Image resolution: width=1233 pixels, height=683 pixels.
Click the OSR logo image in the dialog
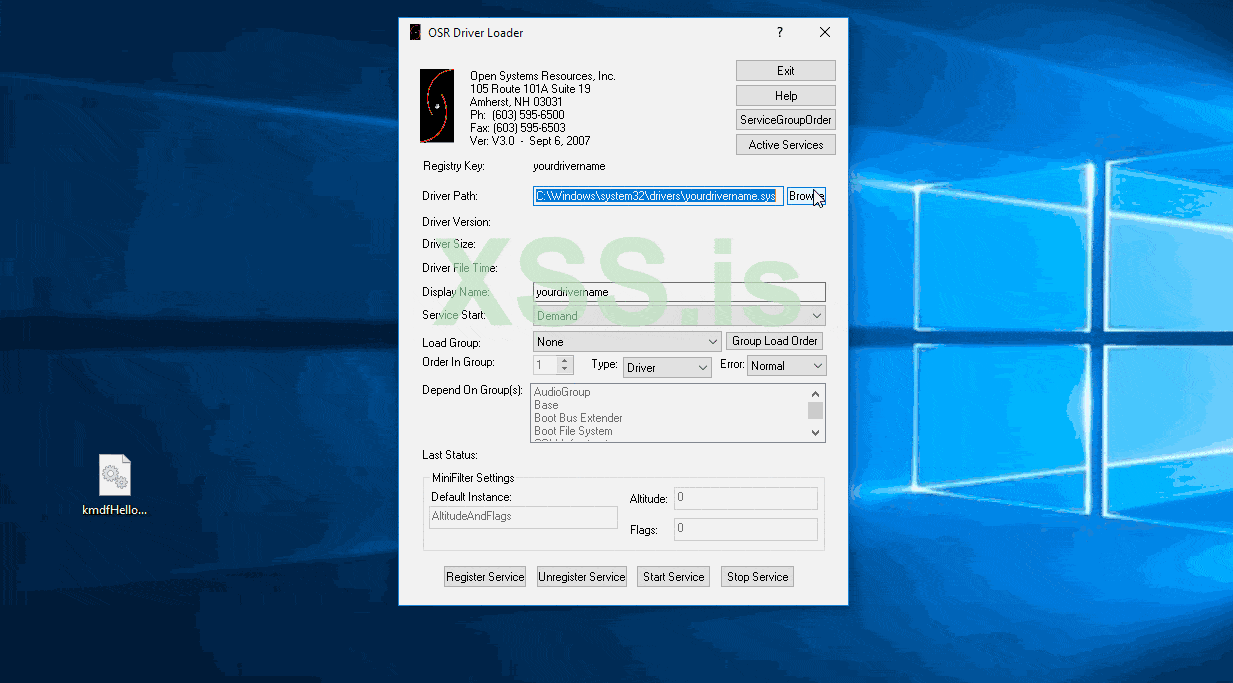(x=436, y=105)
